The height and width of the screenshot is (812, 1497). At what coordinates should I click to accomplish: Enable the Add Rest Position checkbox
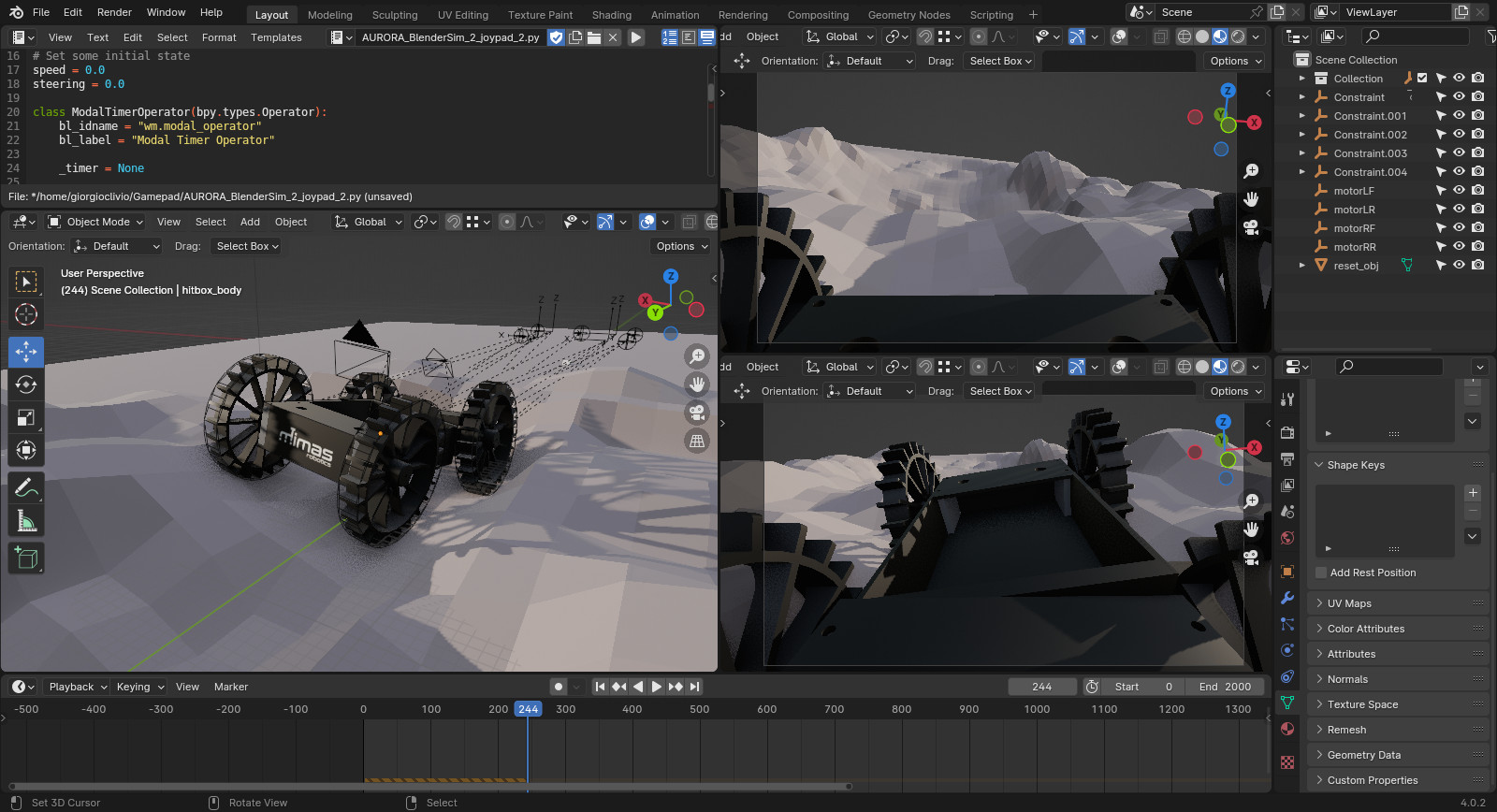[x=1321, y=573]
